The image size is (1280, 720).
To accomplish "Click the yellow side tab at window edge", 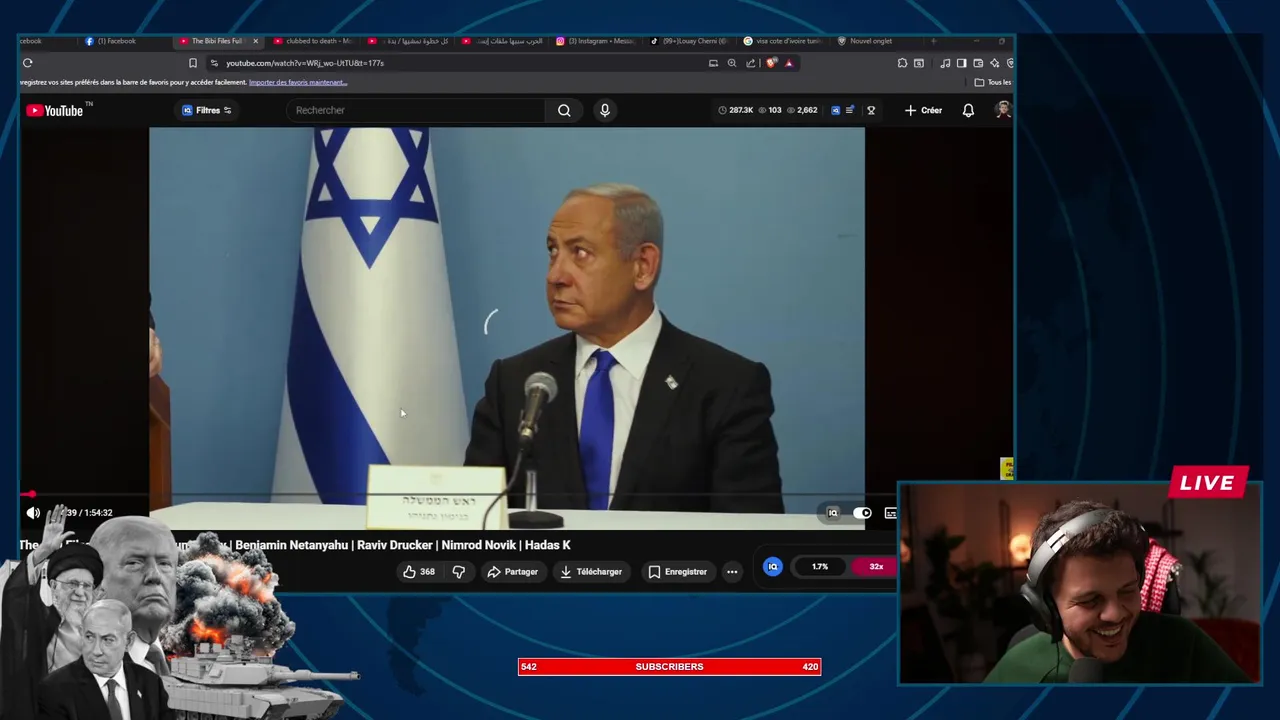I will click(x=1007, y=468).
